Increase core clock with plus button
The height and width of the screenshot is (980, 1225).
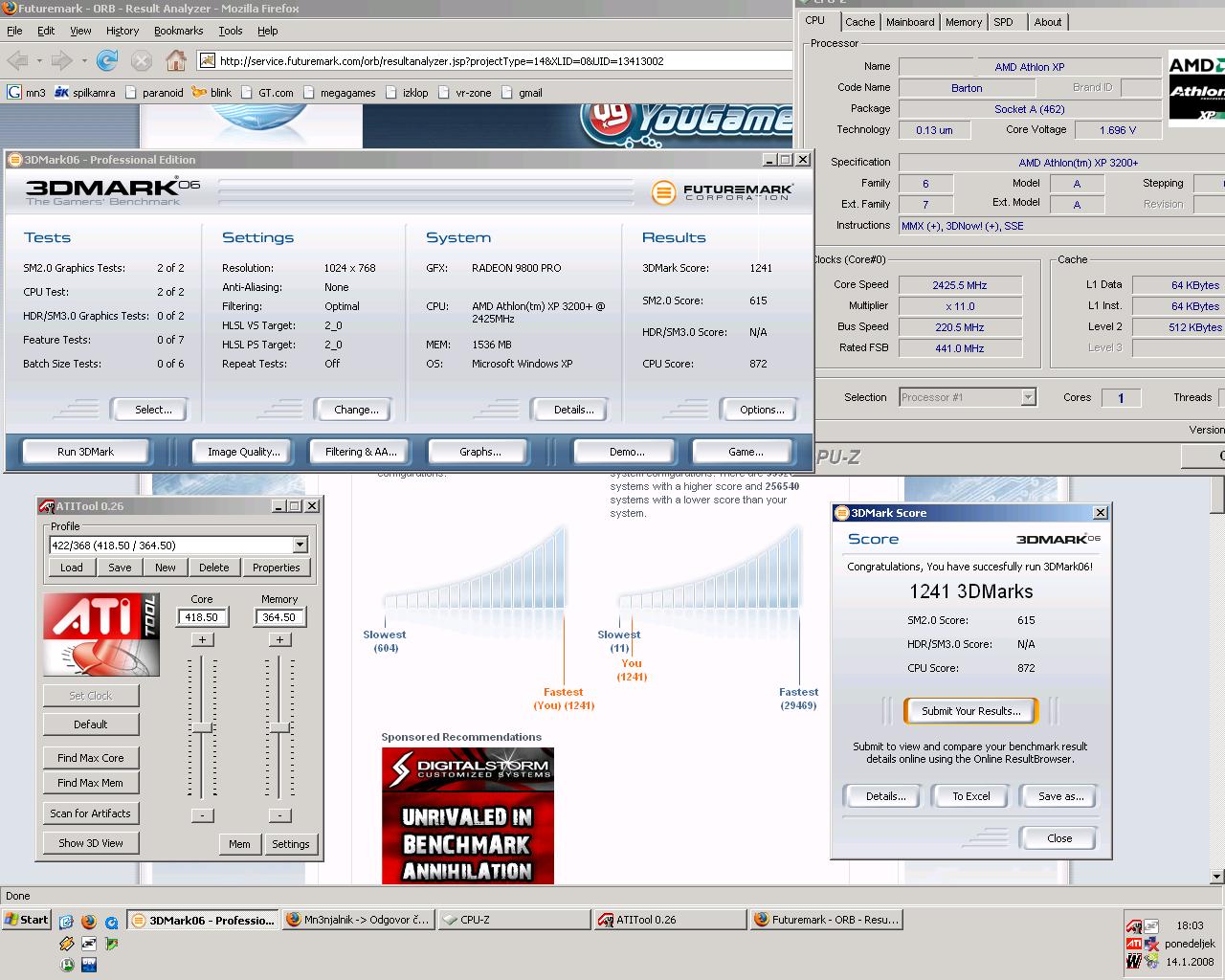click(x=202, y=639)
